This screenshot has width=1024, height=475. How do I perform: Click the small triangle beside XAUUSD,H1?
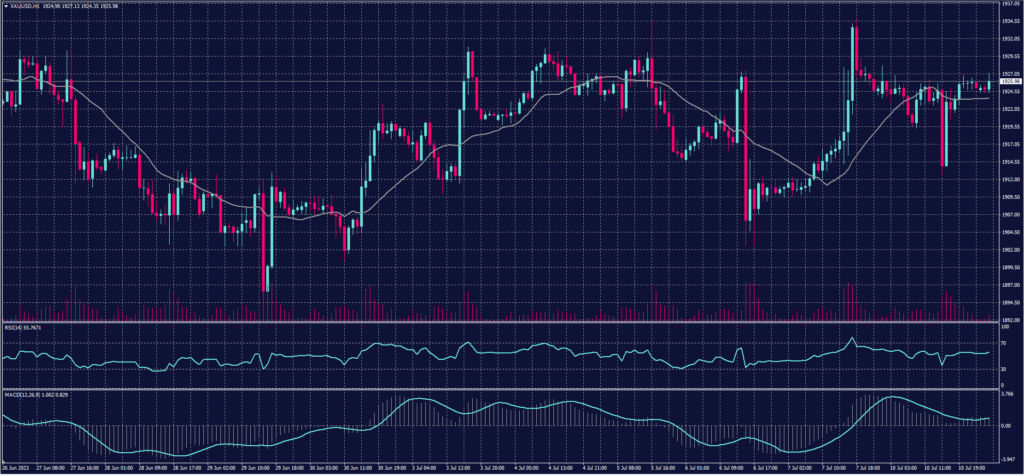(x=6, y=7)
